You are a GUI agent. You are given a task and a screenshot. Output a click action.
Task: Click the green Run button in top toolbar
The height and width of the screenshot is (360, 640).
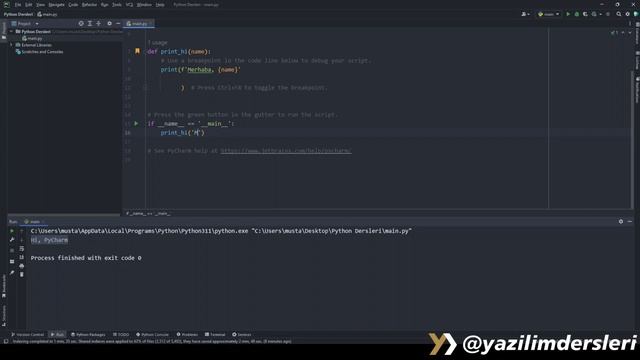coord(568,14)
